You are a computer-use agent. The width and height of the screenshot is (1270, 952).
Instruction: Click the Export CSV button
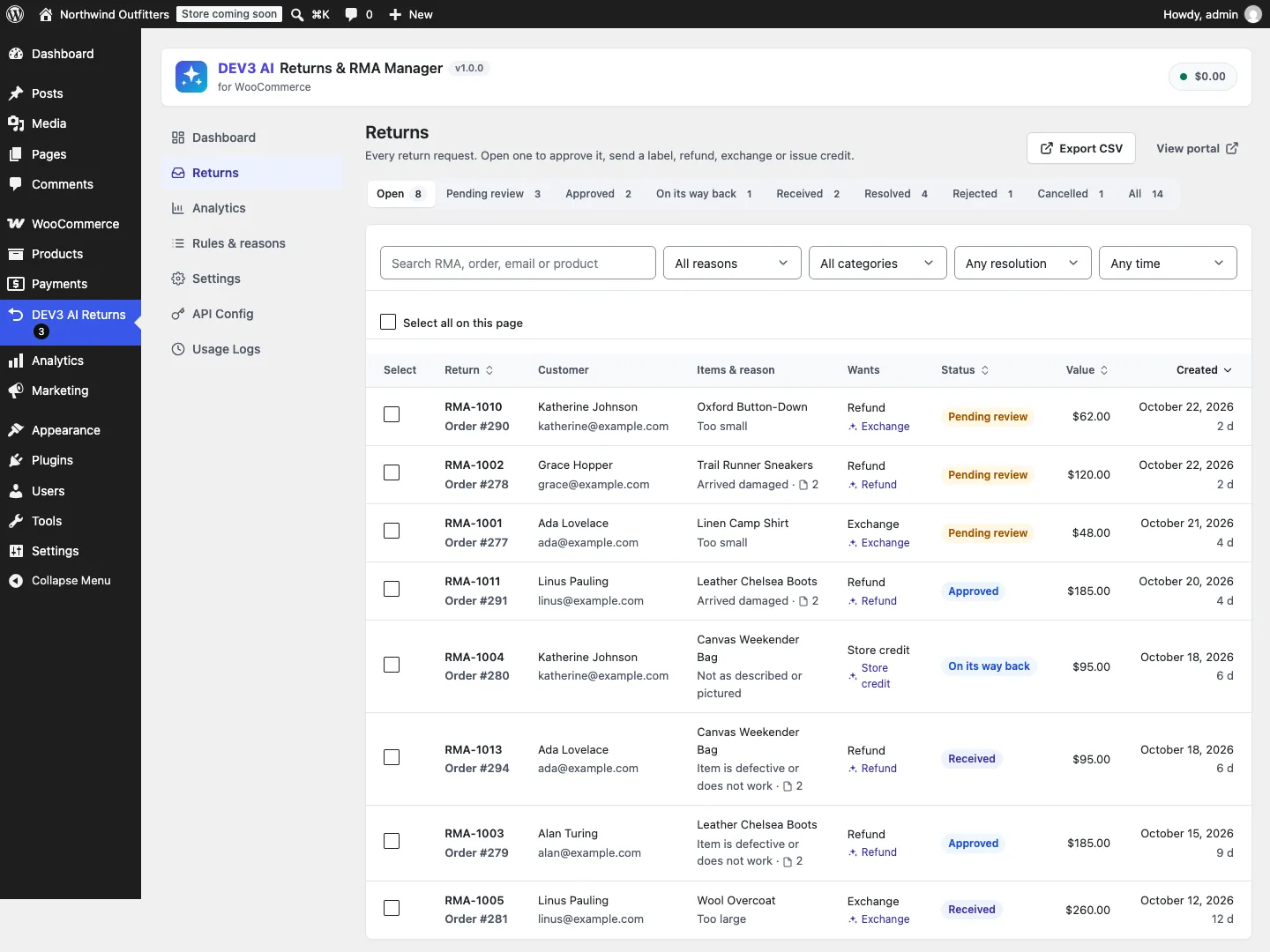[x=1081, y=148]
